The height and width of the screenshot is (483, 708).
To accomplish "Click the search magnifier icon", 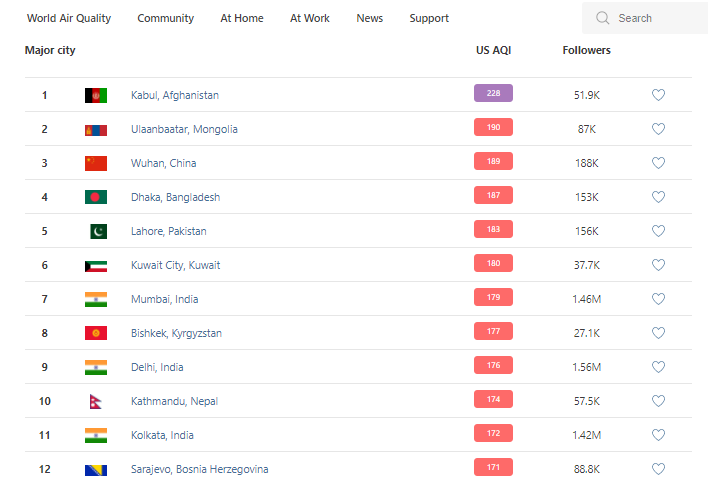I will 602,18.
